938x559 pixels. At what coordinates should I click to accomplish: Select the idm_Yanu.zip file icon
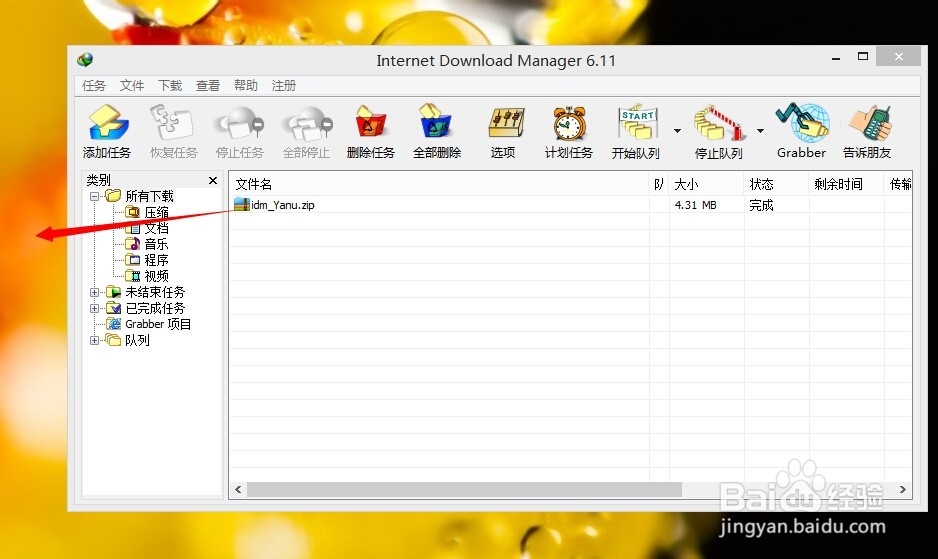(242, 205)
